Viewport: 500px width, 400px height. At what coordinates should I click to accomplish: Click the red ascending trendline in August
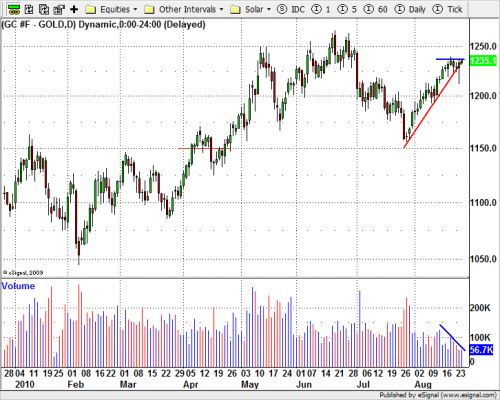432,107
